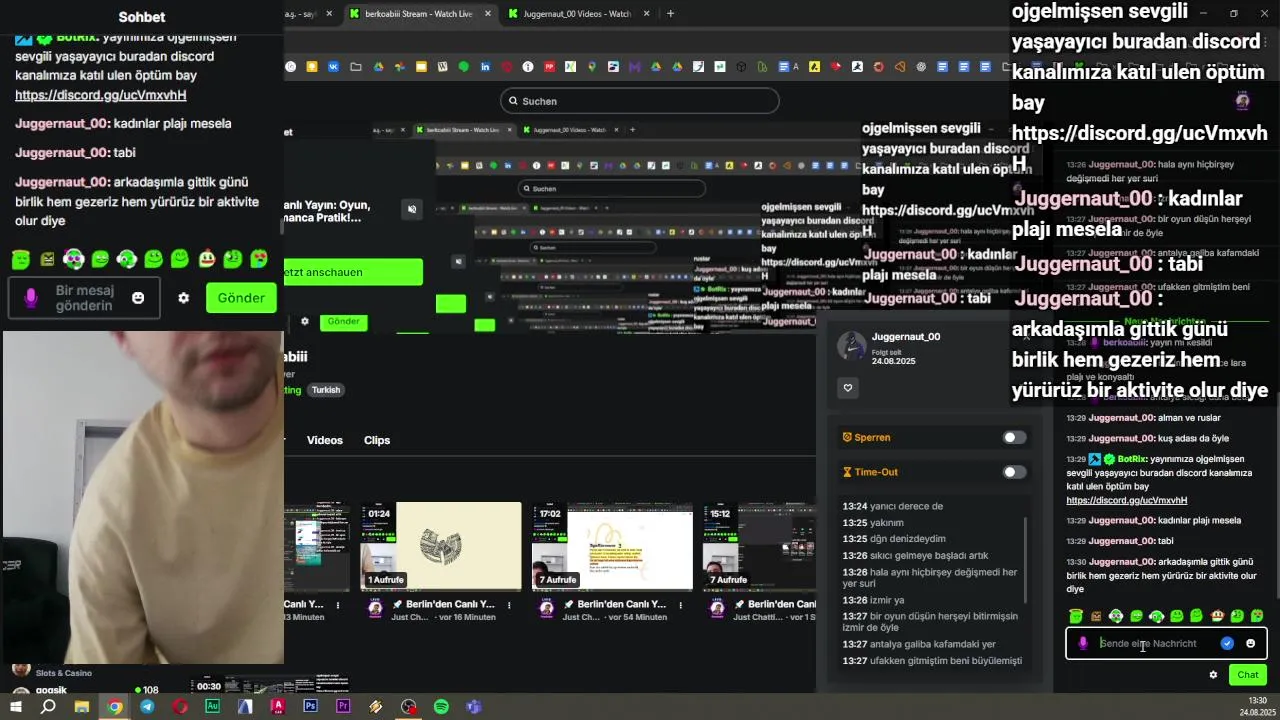This screenshot has height=720, width=1280.
Task: Open settings gear next to large Gönder button
Action: 183,298
